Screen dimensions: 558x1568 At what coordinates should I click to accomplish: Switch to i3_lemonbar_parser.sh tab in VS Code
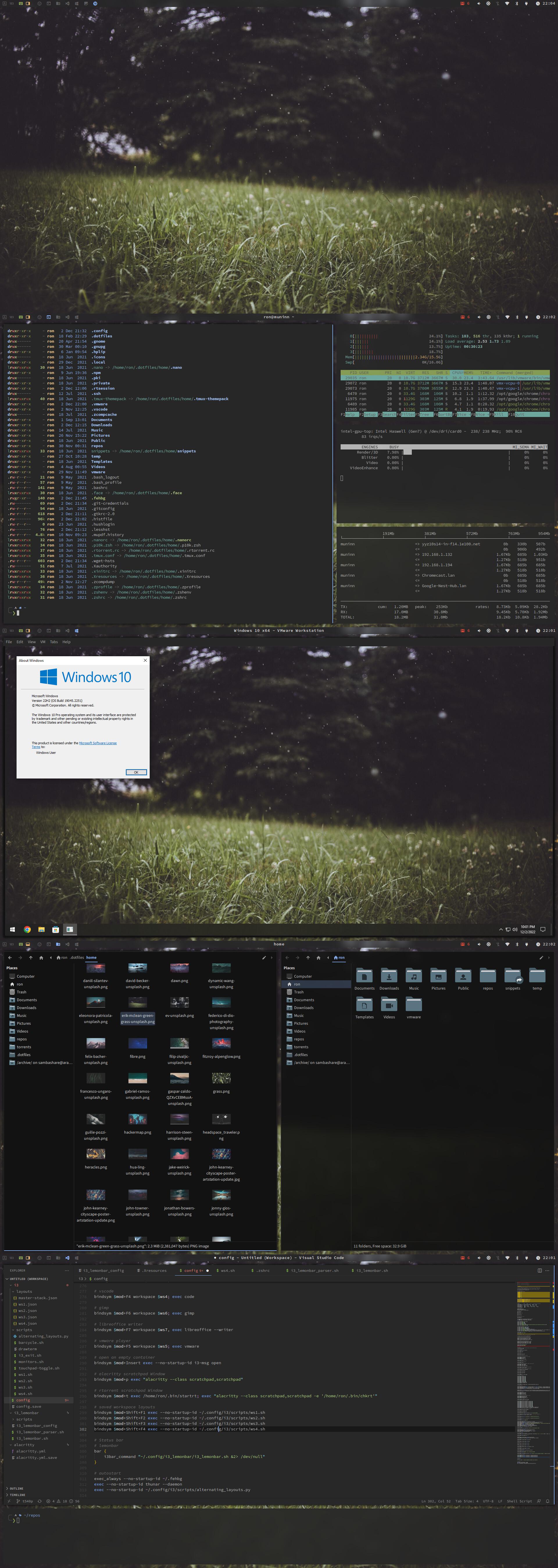pyautogui.click(x=312, y=1270)
